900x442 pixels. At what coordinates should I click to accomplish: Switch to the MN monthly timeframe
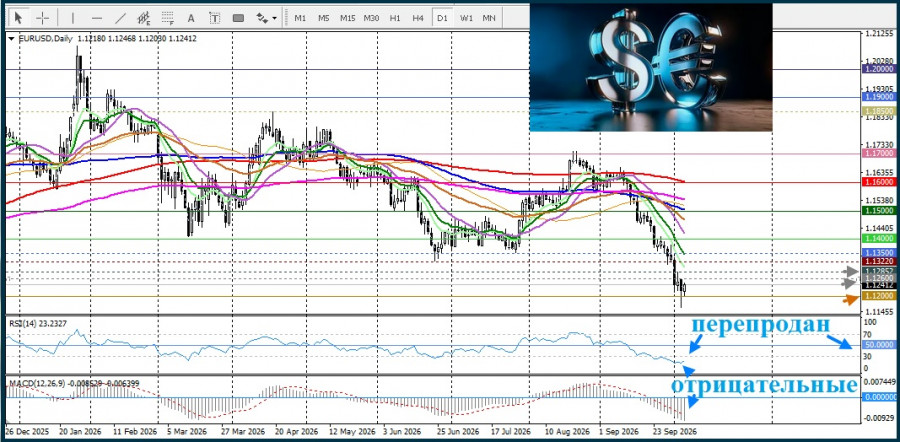click(x=489, y=18)
